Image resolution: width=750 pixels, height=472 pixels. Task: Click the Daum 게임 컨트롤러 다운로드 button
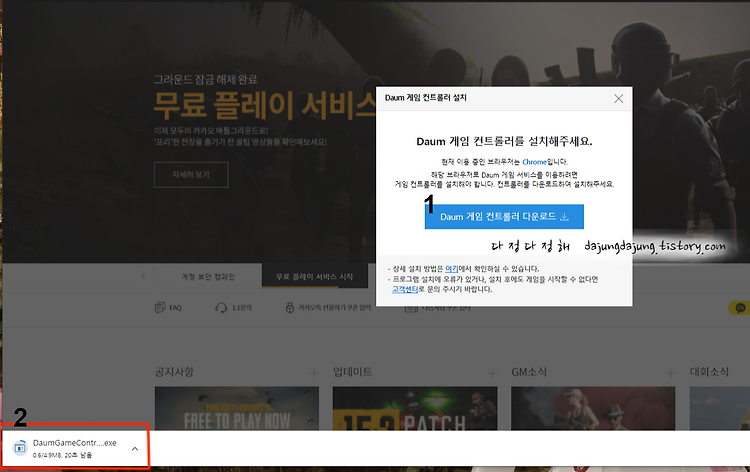pos(504,217)
